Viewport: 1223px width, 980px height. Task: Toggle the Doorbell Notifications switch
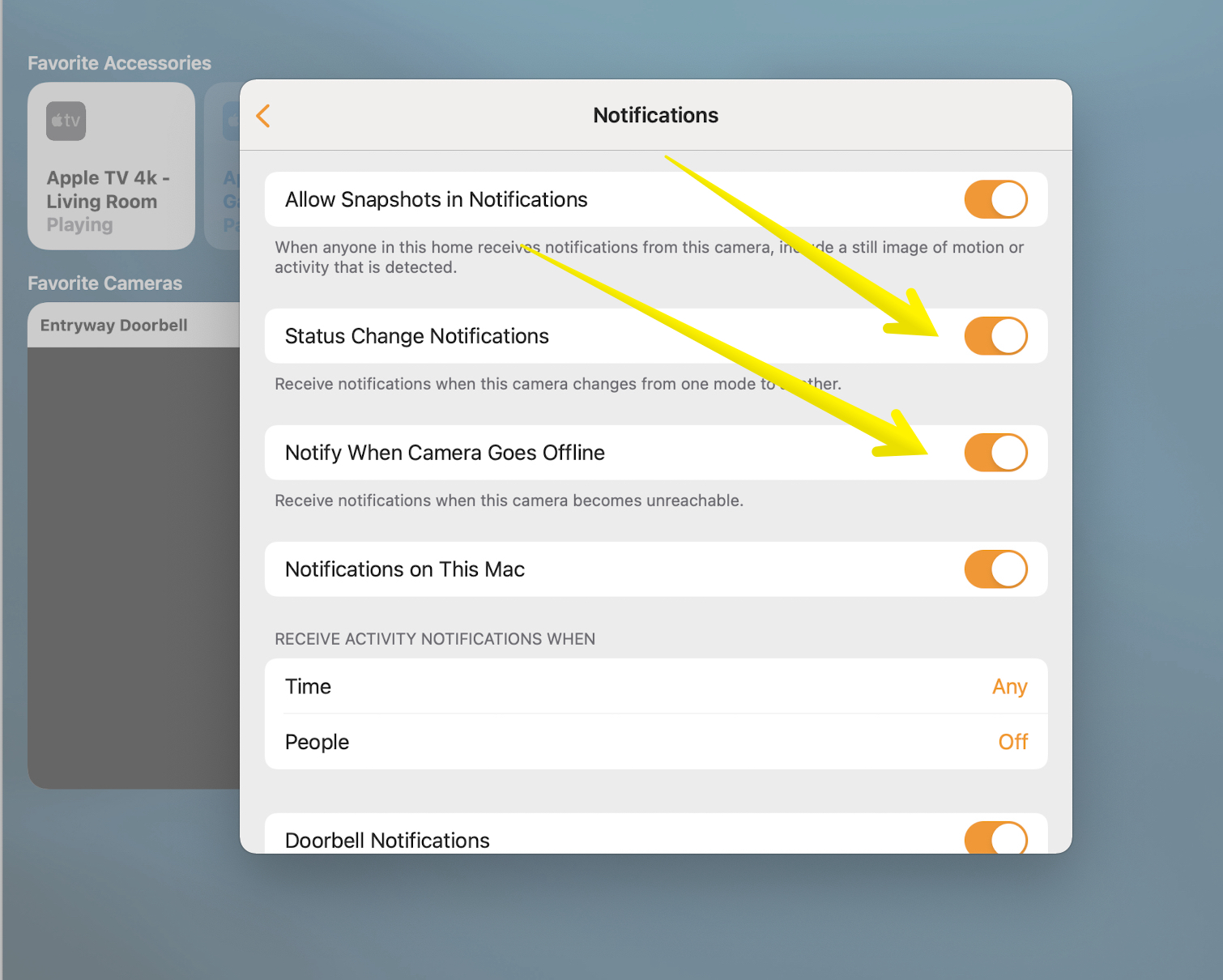point(995,837)
